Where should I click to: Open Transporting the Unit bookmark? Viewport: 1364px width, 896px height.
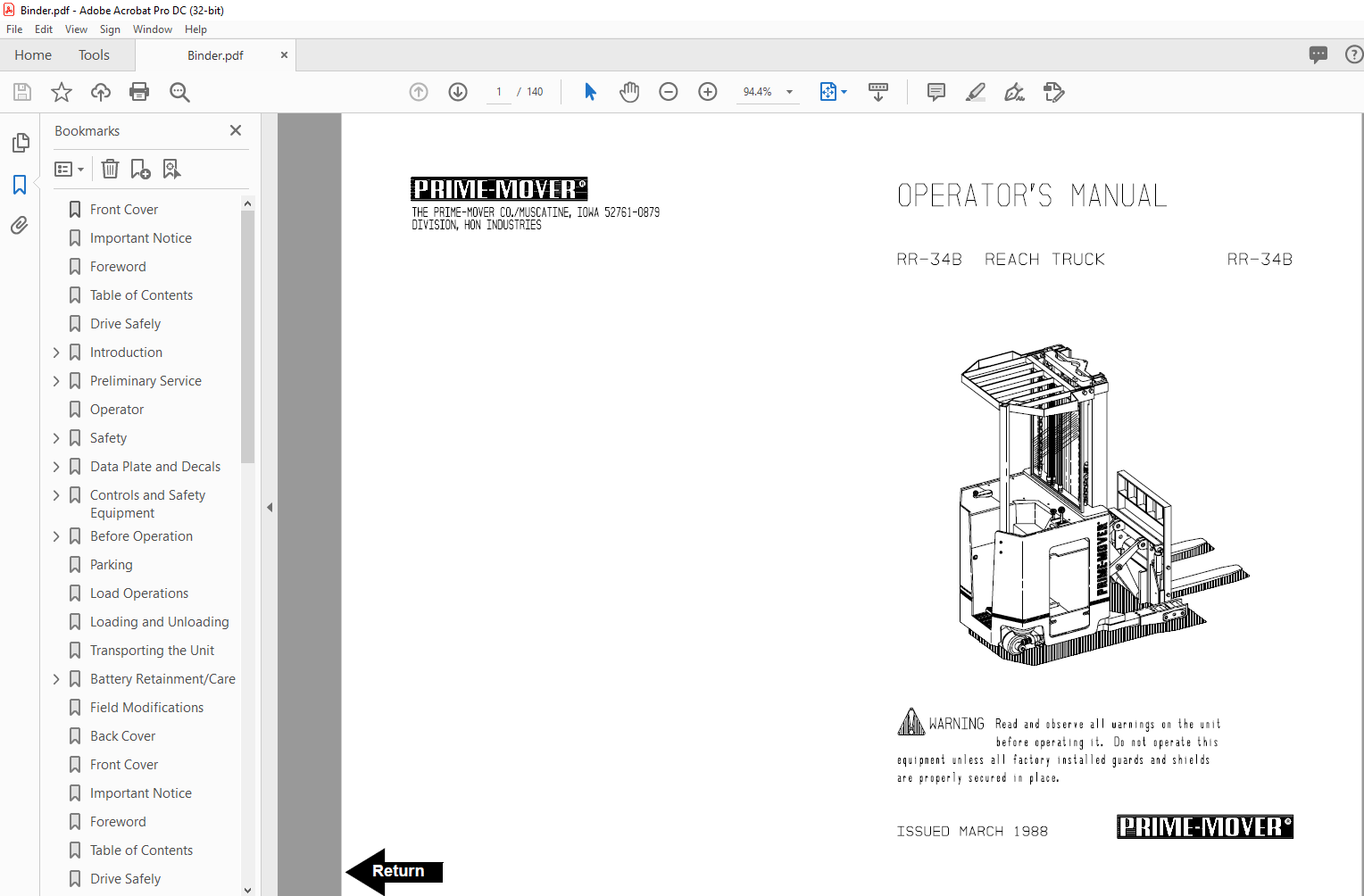152,651
